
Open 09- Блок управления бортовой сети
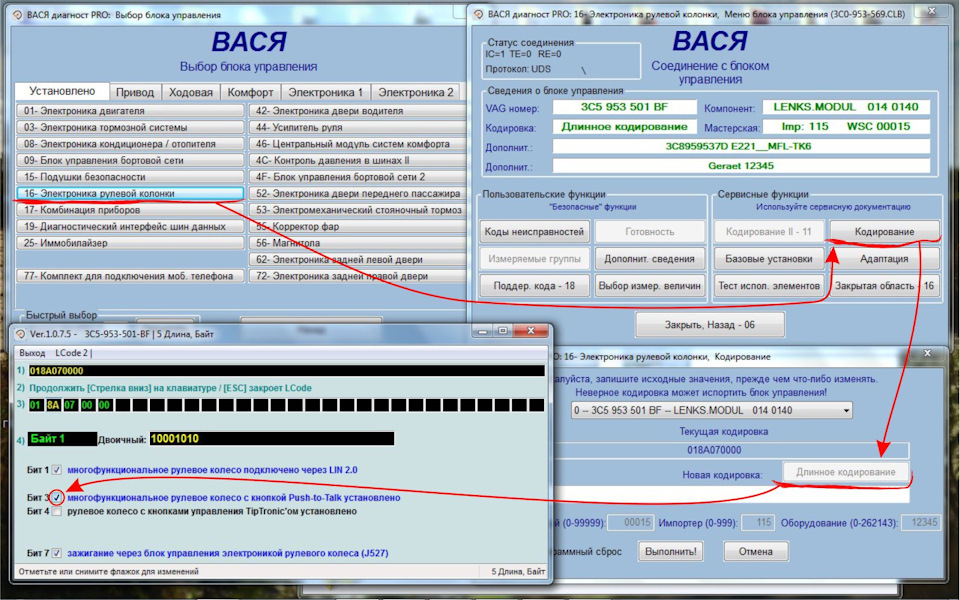coord(130,160)
